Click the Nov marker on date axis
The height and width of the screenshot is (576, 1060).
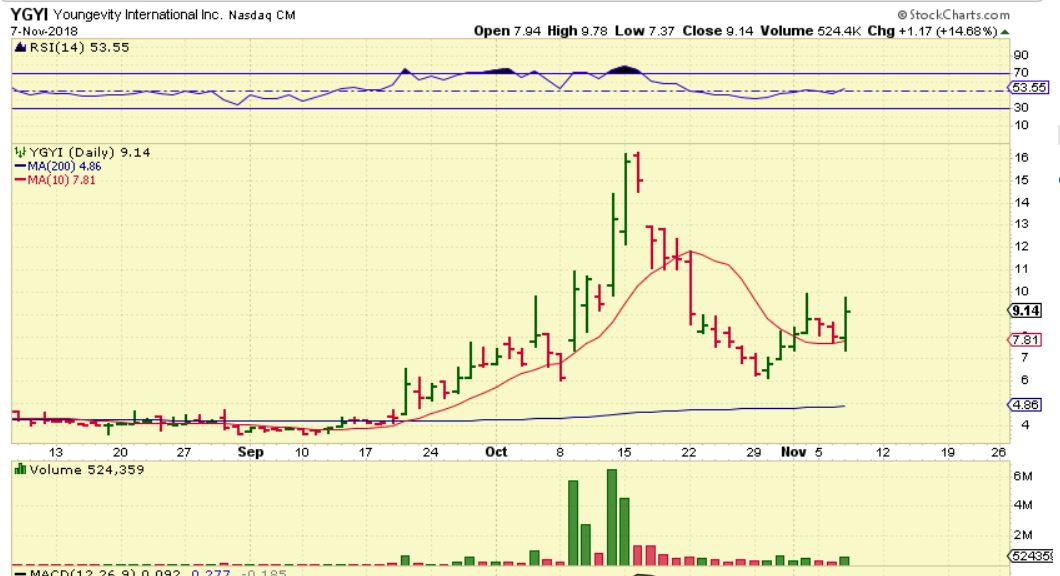pyautogui.click(x=793, y=452)
